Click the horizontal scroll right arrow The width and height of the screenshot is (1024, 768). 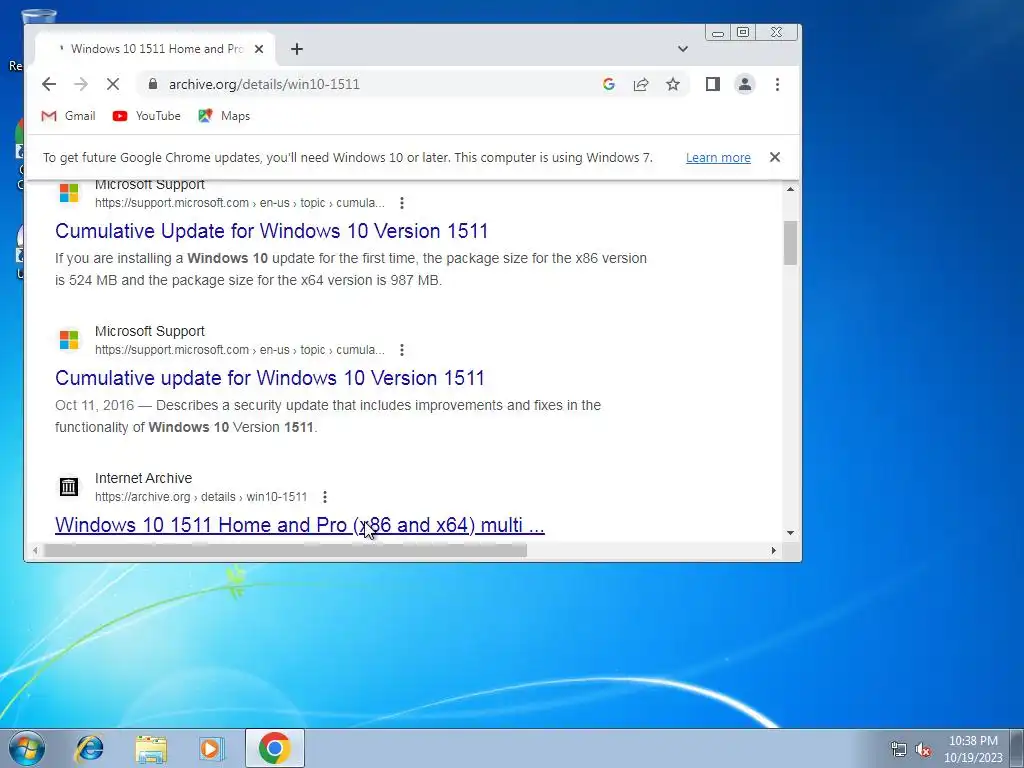coord(774,551)
